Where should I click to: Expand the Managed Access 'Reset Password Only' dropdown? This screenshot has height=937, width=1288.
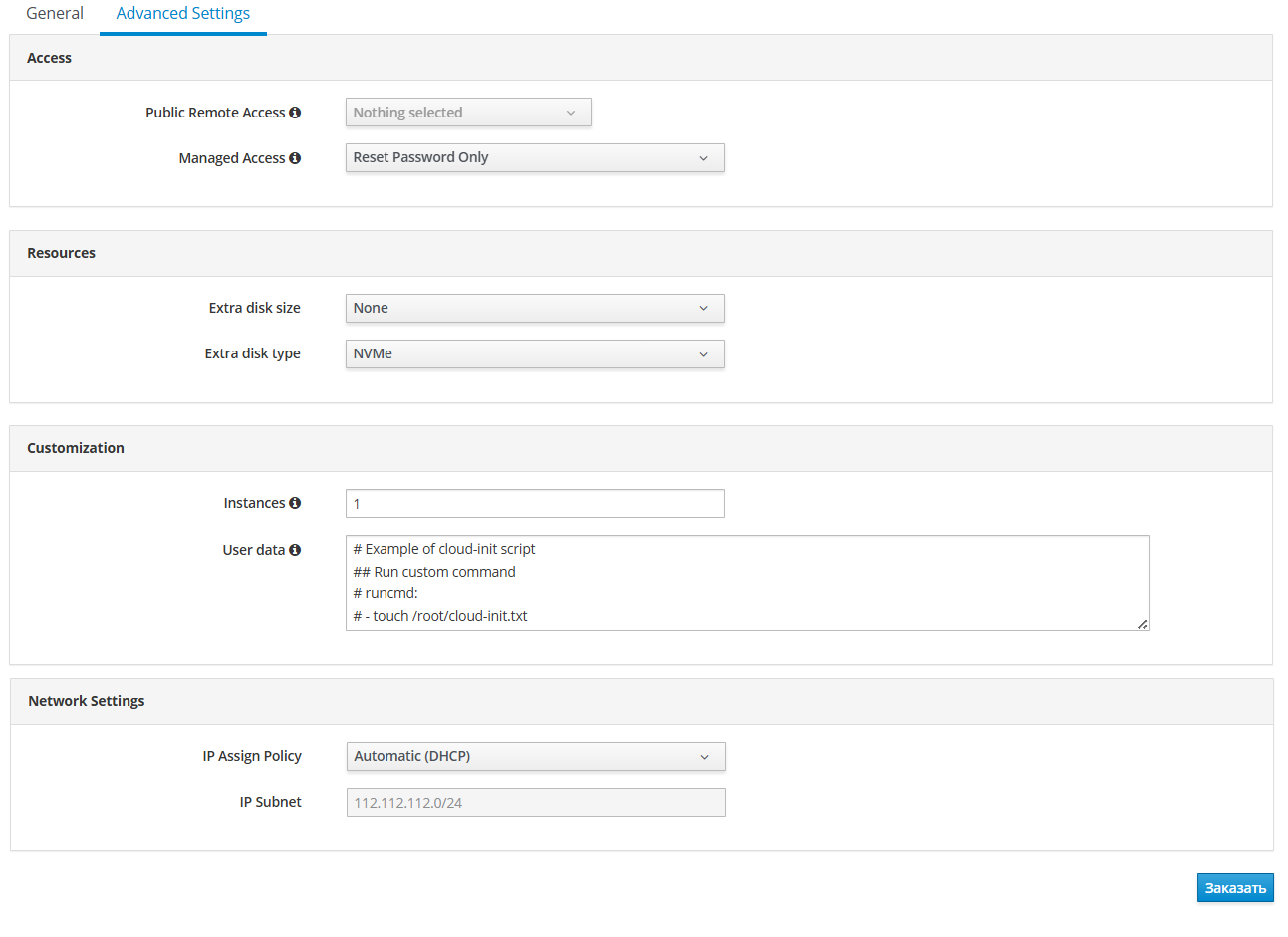click(x=534, y=158)
